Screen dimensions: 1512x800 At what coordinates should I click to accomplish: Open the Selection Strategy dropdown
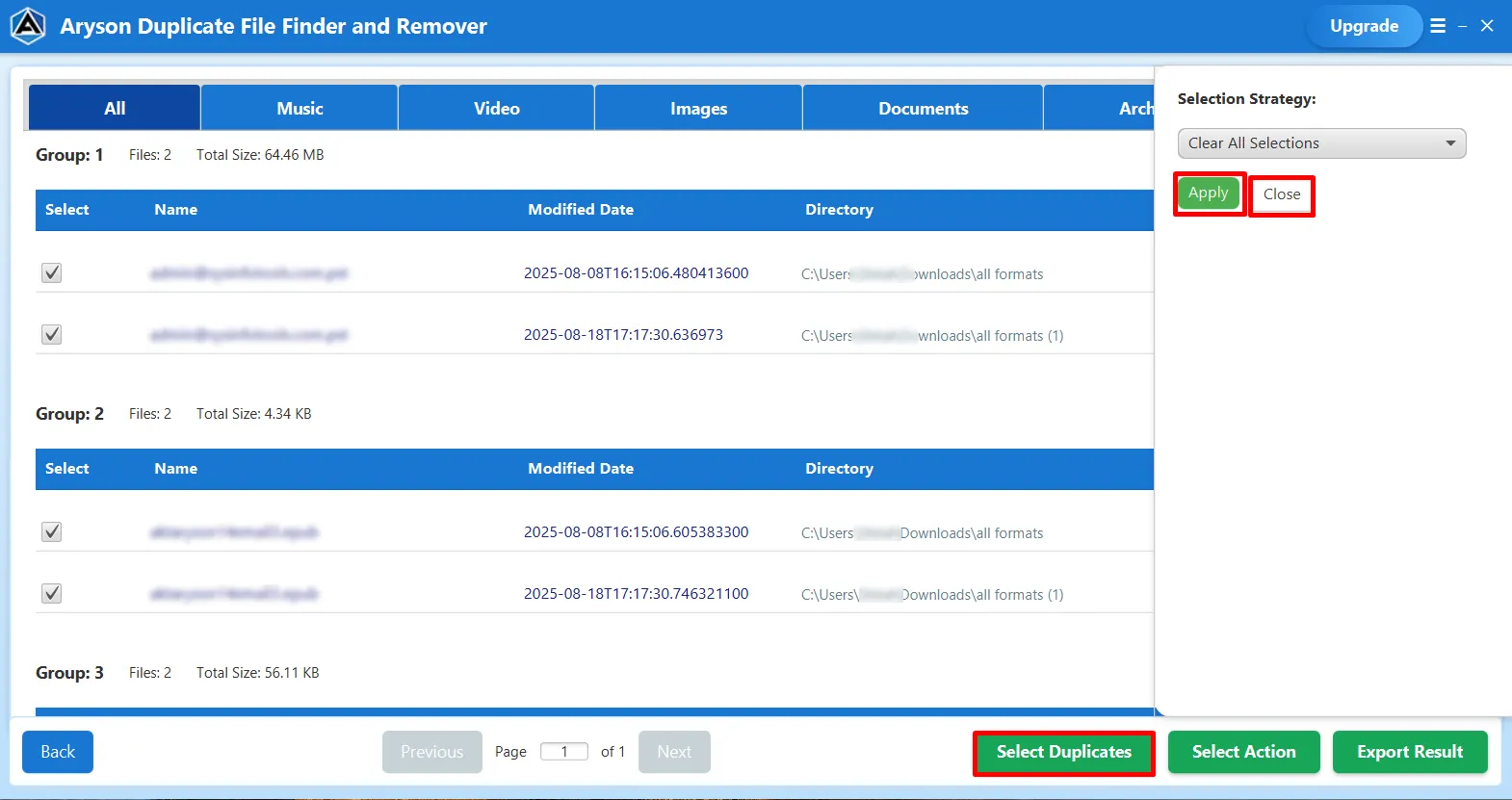pos(1321,143)
